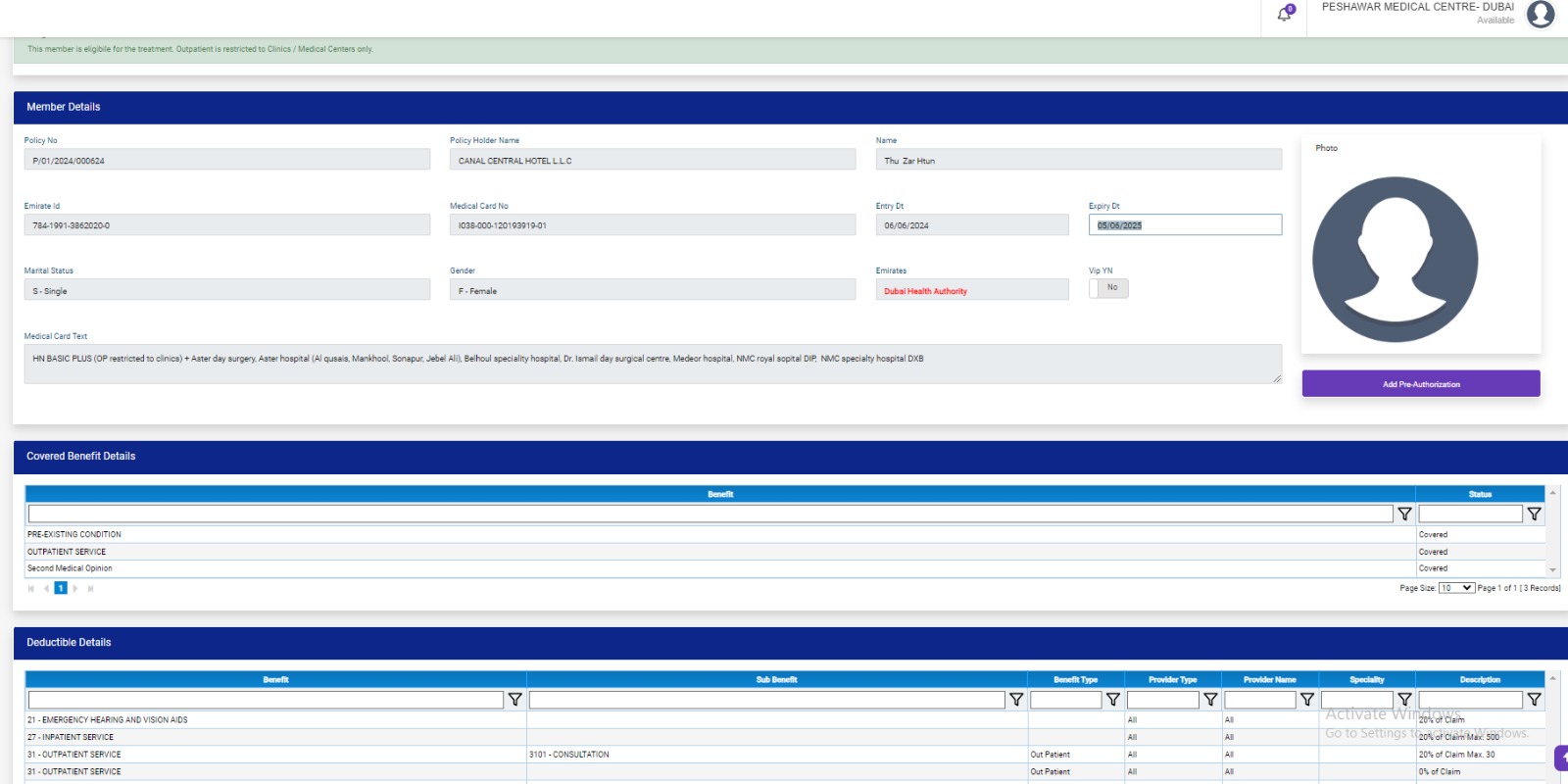Filter Deductible Details by Description
Viewport: 1568px width, 784px height.
[x=1534, y=700]
